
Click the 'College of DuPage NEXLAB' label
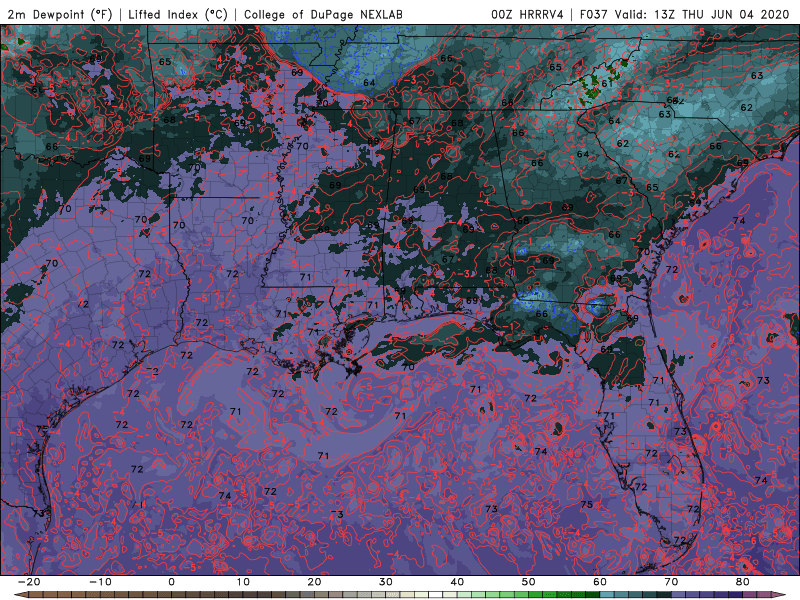(x=323, y=14)
